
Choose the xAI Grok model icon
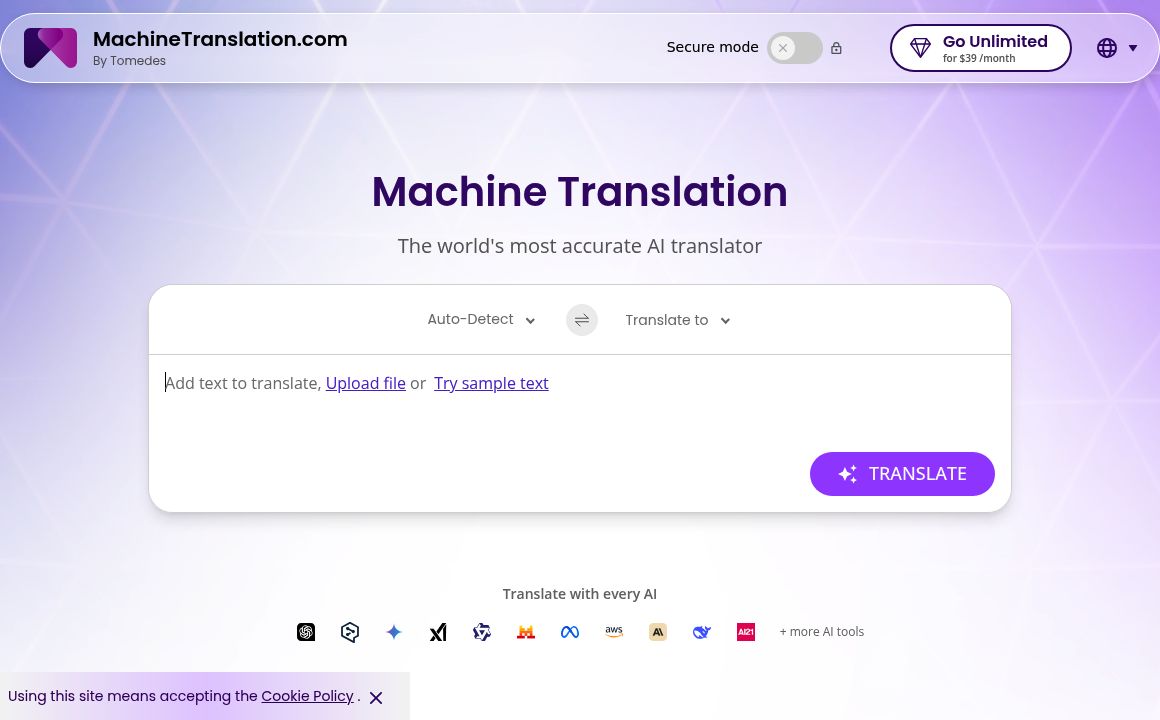point(438,632)
